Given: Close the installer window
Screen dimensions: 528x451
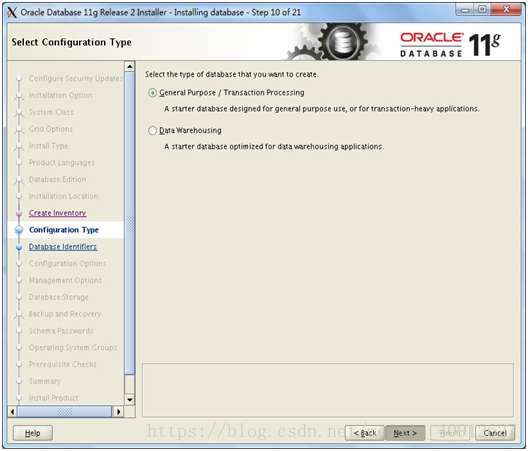Looking at the screenshot, I should (506, 10).
